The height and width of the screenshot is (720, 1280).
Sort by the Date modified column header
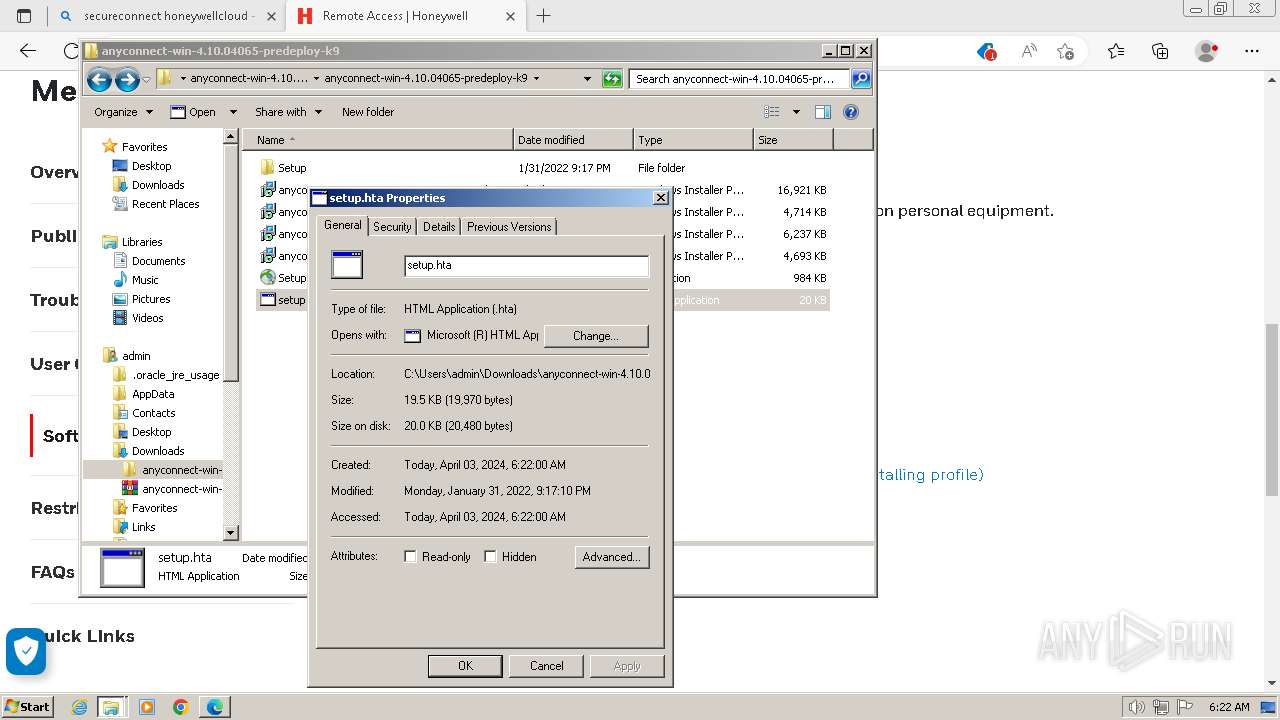(x=573, y=140)
